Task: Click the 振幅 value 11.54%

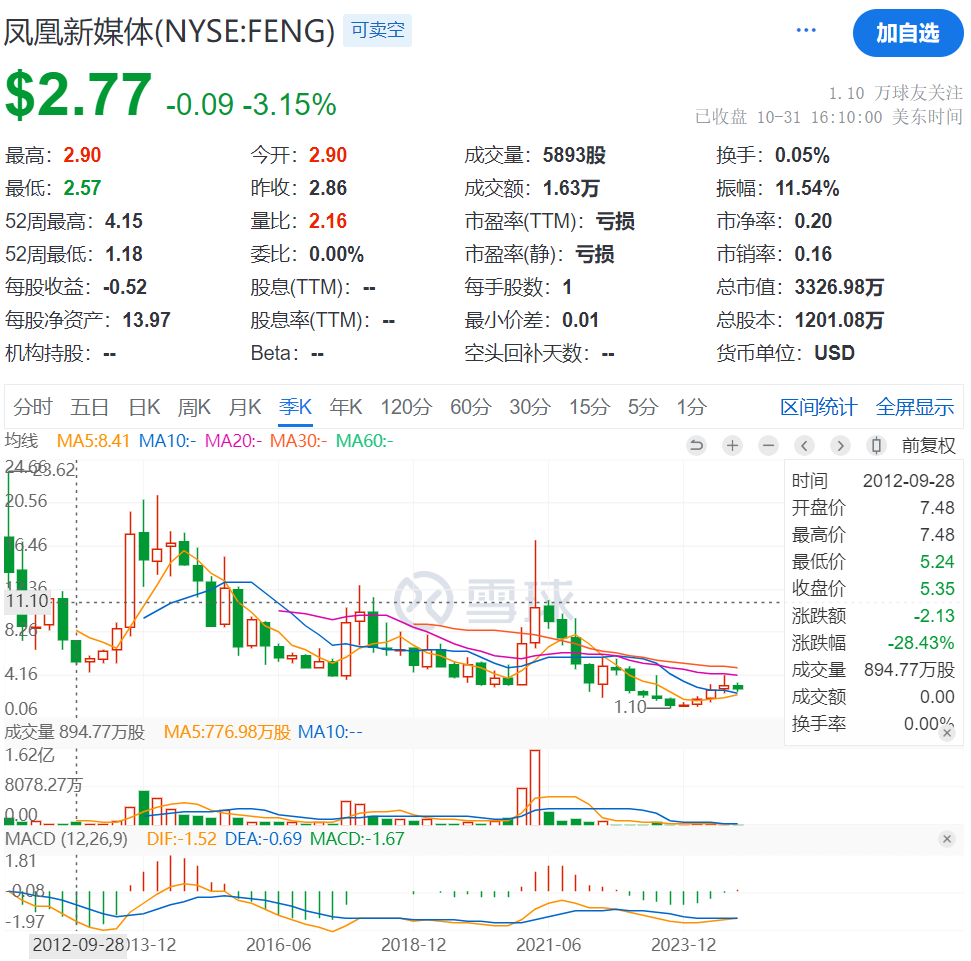Action: coord(807,188)
